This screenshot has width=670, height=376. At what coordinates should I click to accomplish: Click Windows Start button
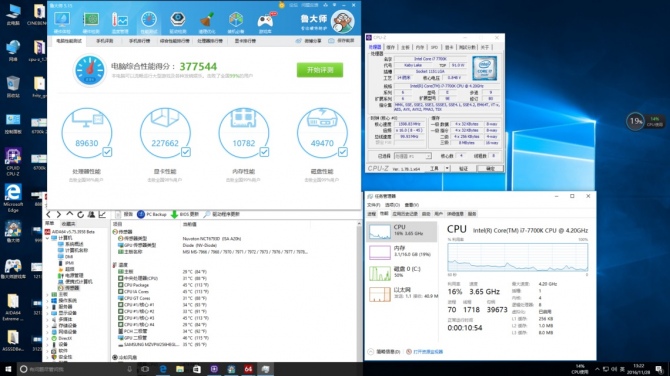click(8, 369)
